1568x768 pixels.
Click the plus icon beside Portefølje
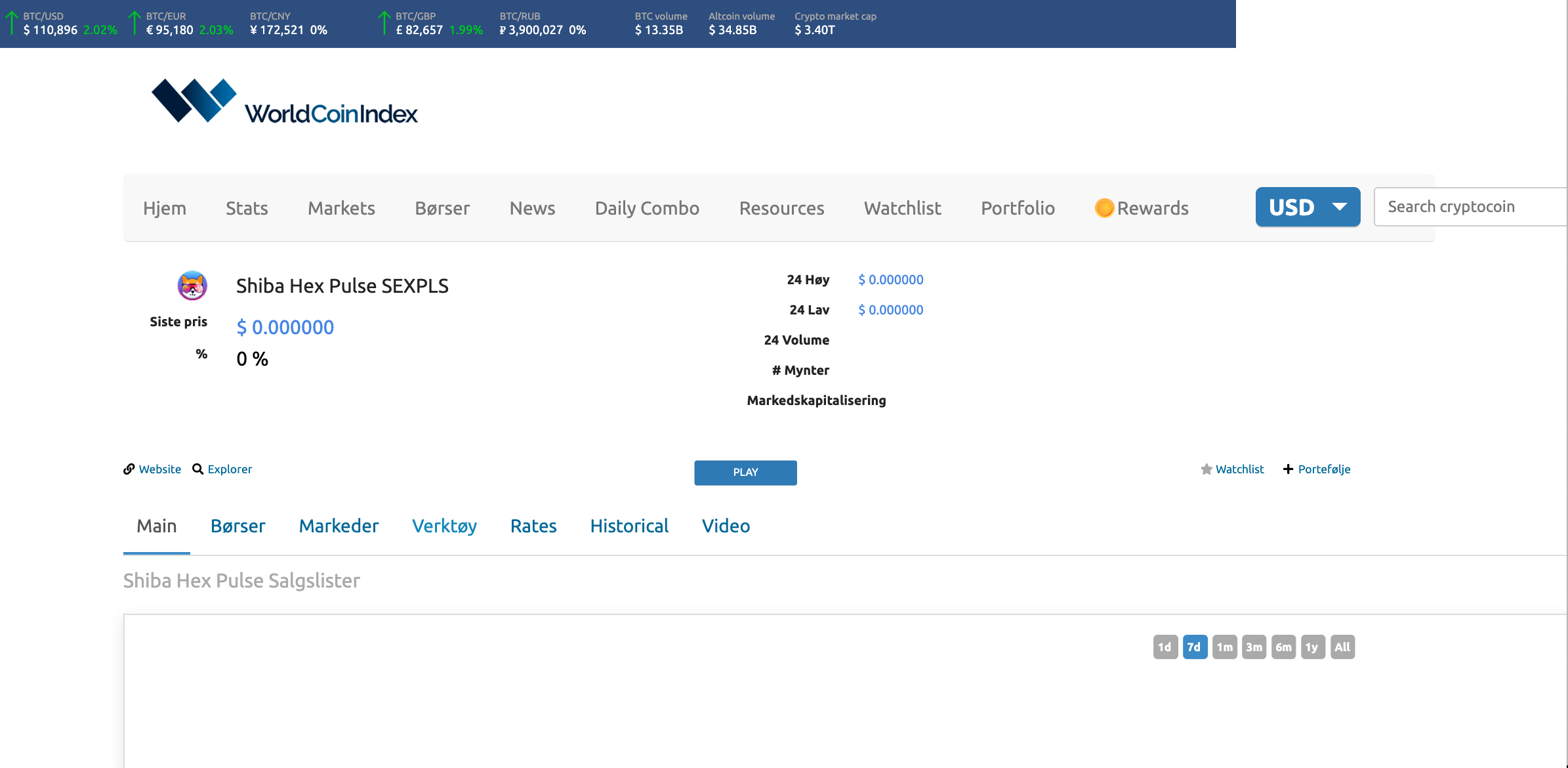click(x=1288, y=469)
